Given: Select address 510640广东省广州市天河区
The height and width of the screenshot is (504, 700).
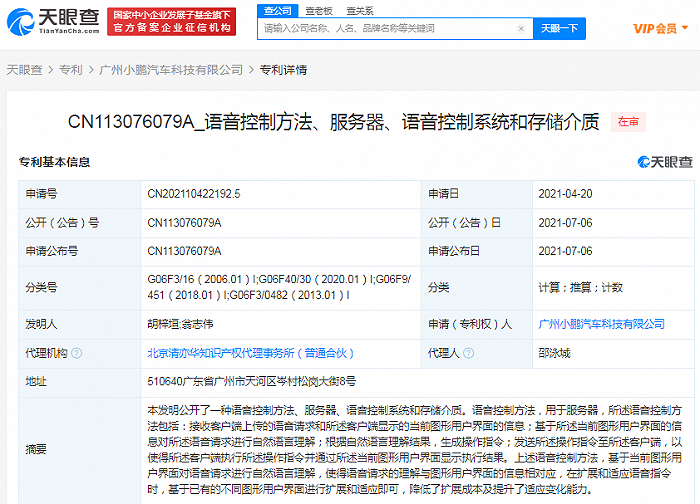Looking at the screenshot, I should [x=251, y=381].
